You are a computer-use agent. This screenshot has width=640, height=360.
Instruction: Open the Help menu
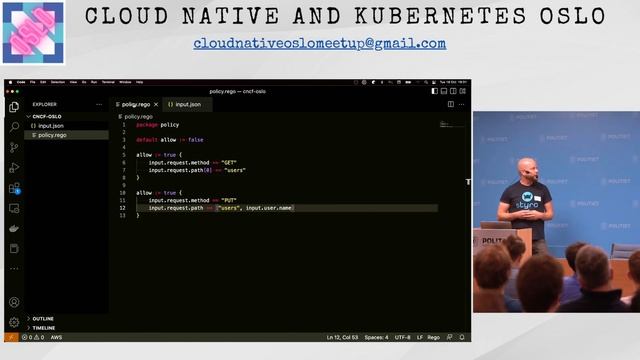tap(140, 82)
